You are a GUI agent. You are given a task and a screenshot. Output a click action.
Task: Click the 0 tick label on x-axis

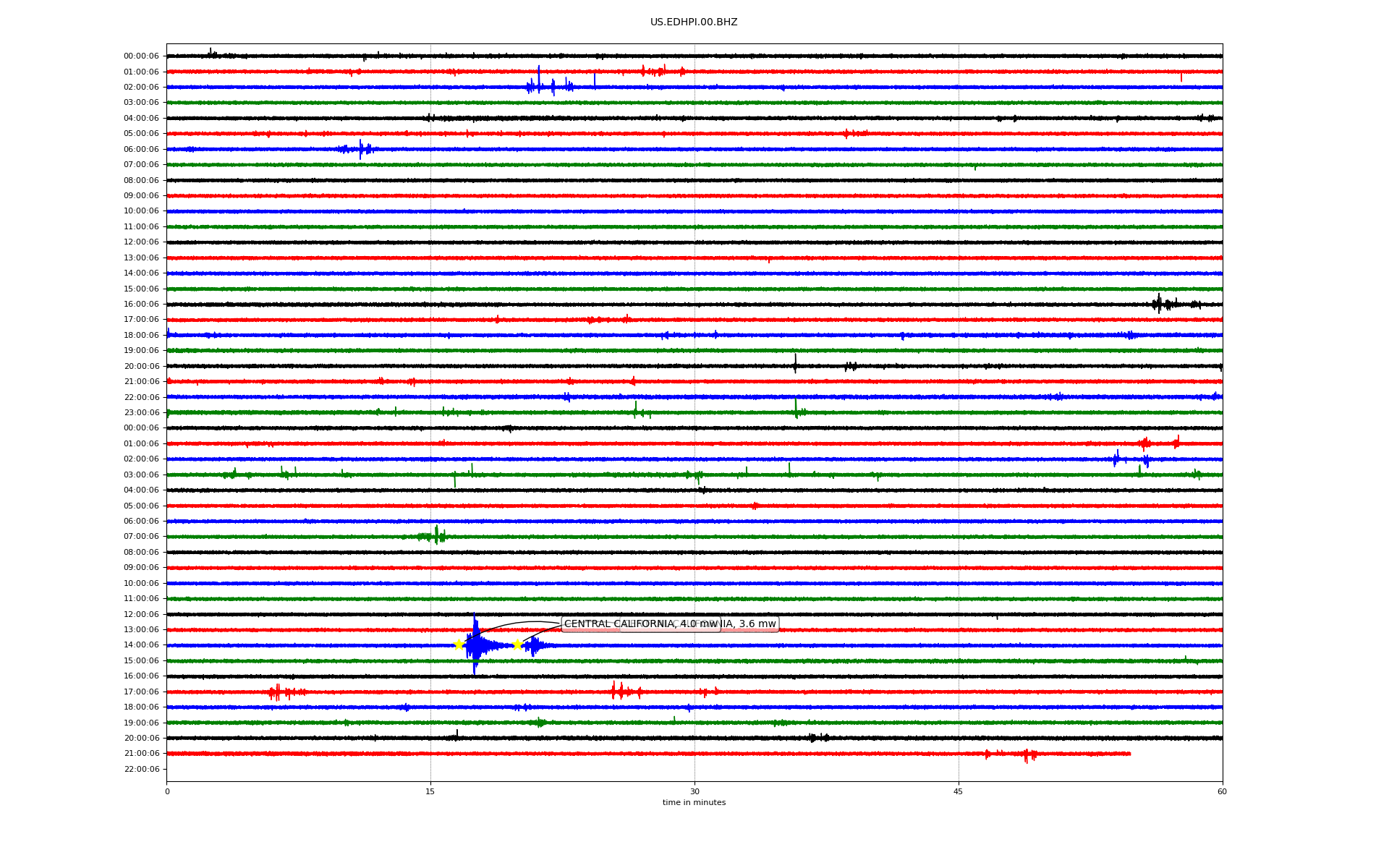point(167,791)
